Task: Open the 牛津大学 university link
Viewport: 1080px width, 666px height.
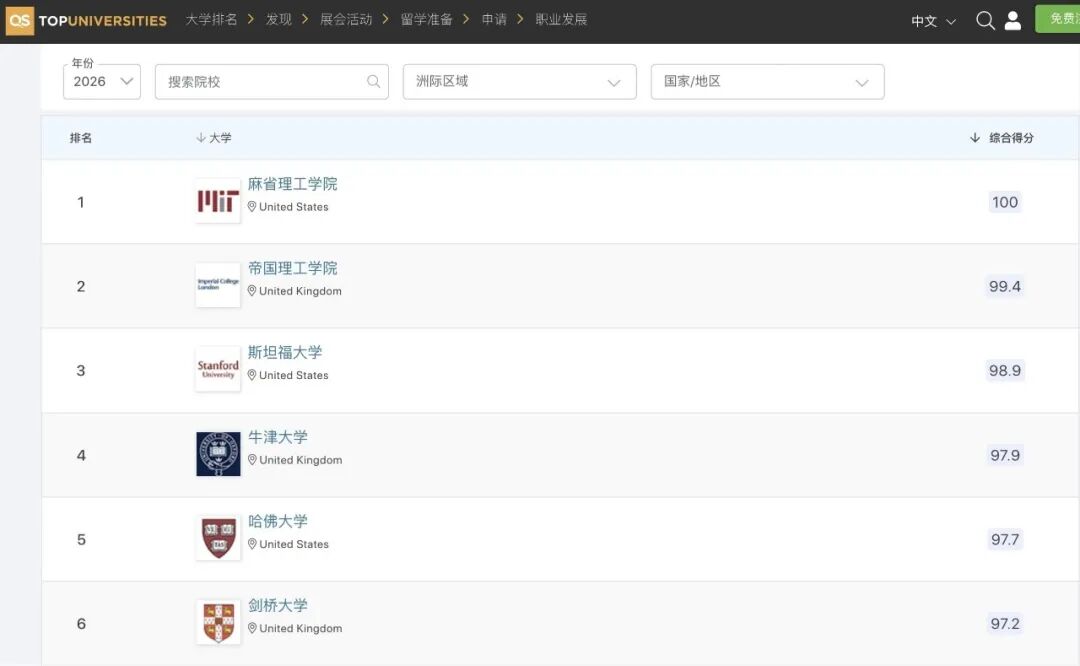Action: [278, 437]
